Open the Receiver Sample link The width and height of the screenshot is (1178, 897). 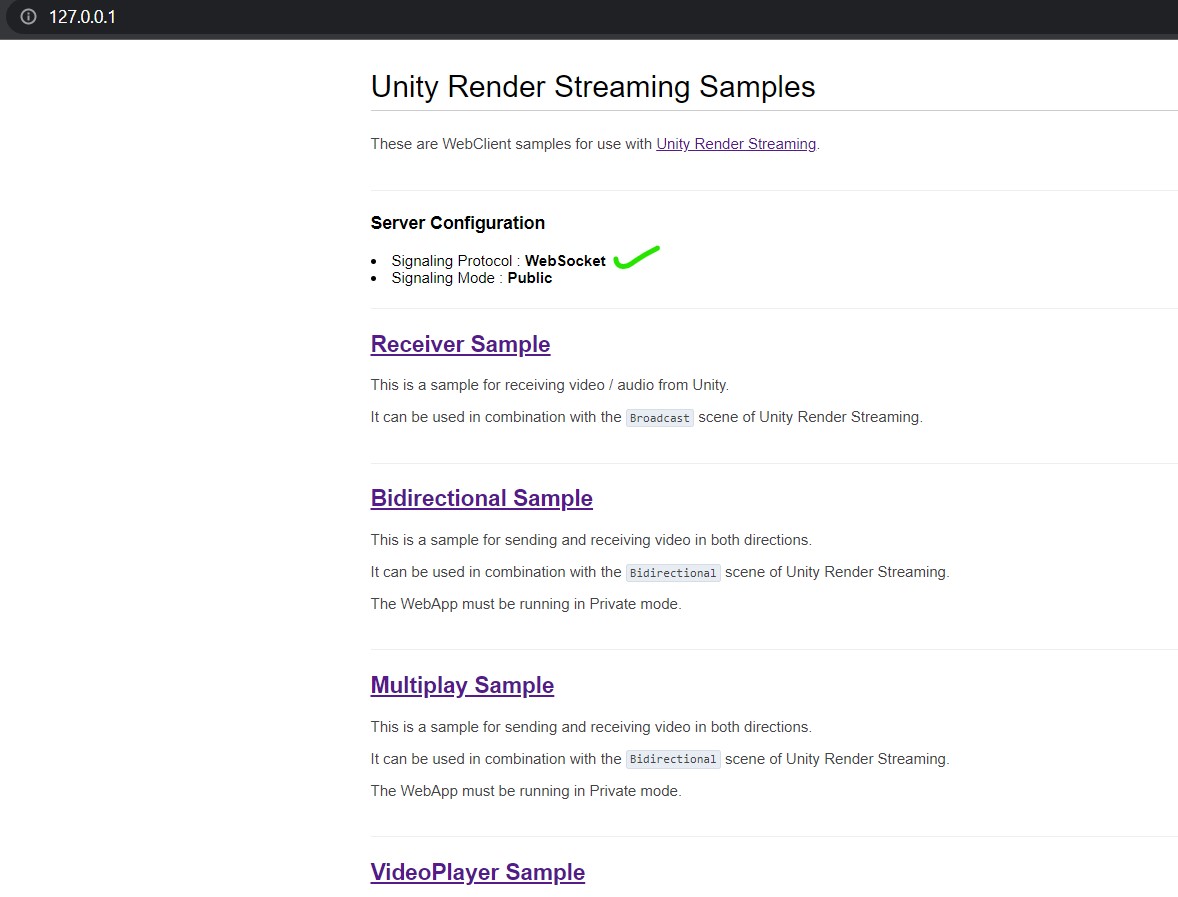pyautogui.click(x=460, y=344)
